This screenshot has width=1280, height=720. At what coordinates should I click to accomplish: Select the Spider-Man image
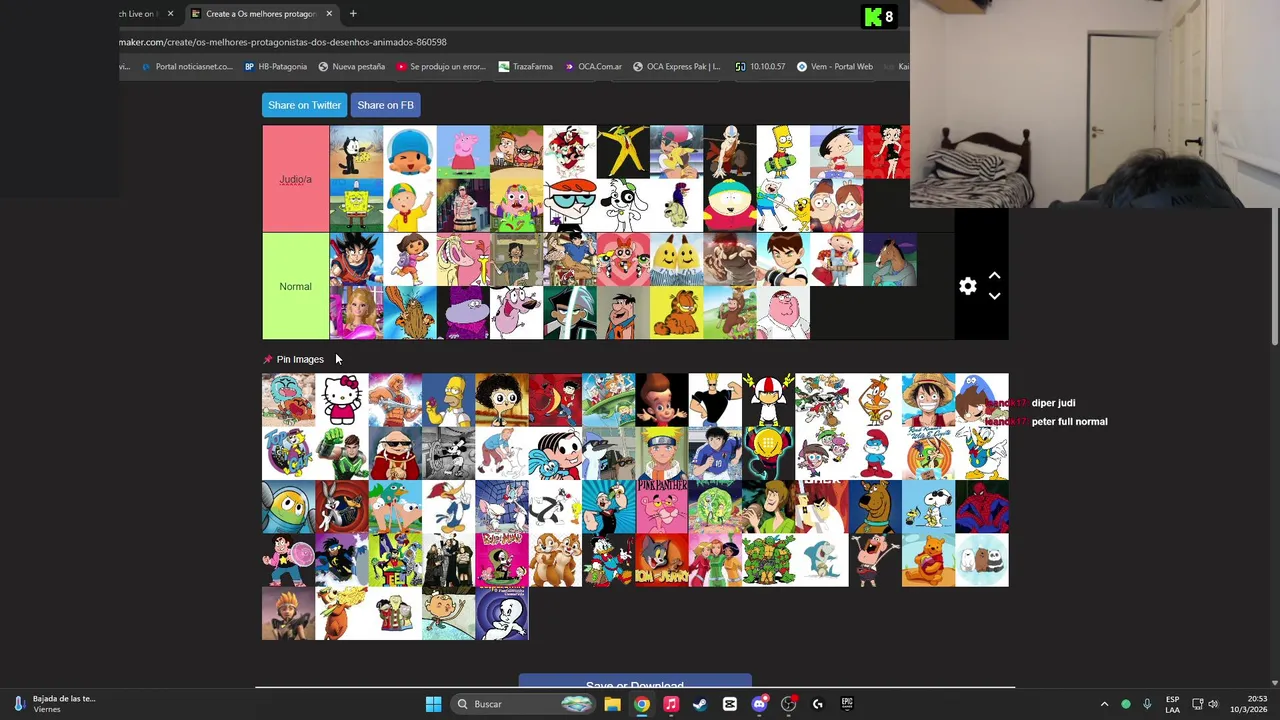tap(982, 507)
